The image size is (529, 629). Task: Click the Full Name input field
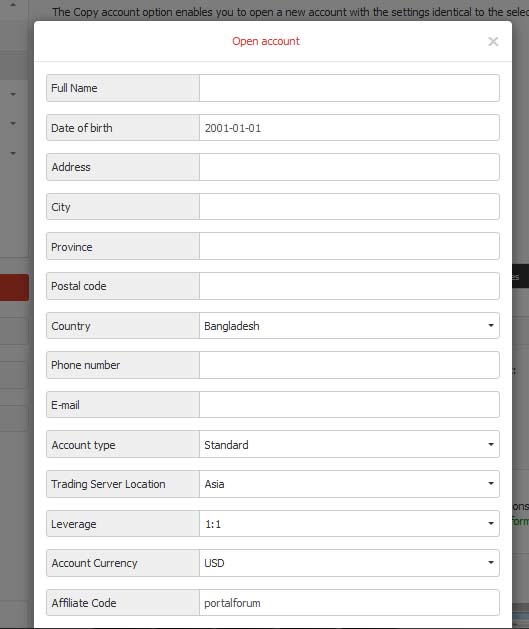tap(349, 88)
